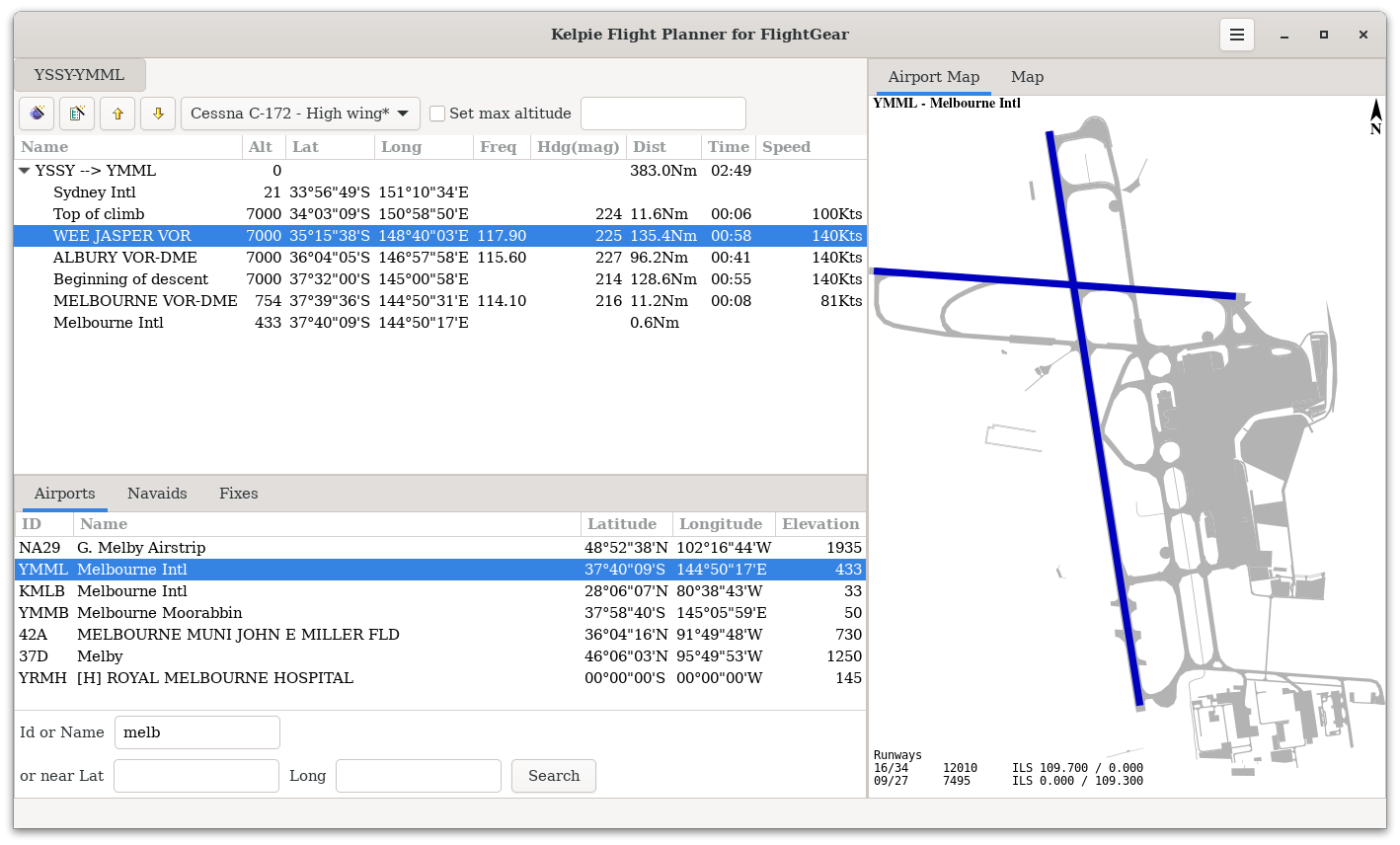This screenshot has width=1400, height=845.
Task: Select the Top of climb waypoint row
Action: click(x=440, y=214)
